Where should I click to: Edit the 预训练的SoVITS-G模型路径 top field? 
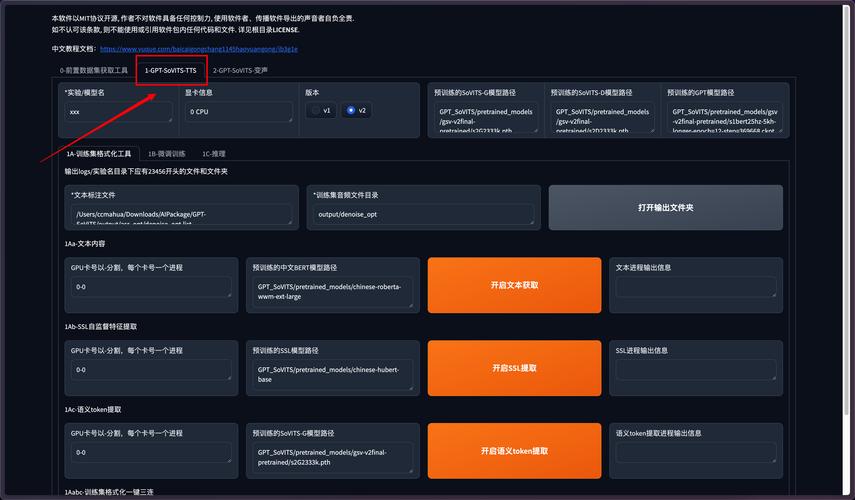click(x=486, y=117)
